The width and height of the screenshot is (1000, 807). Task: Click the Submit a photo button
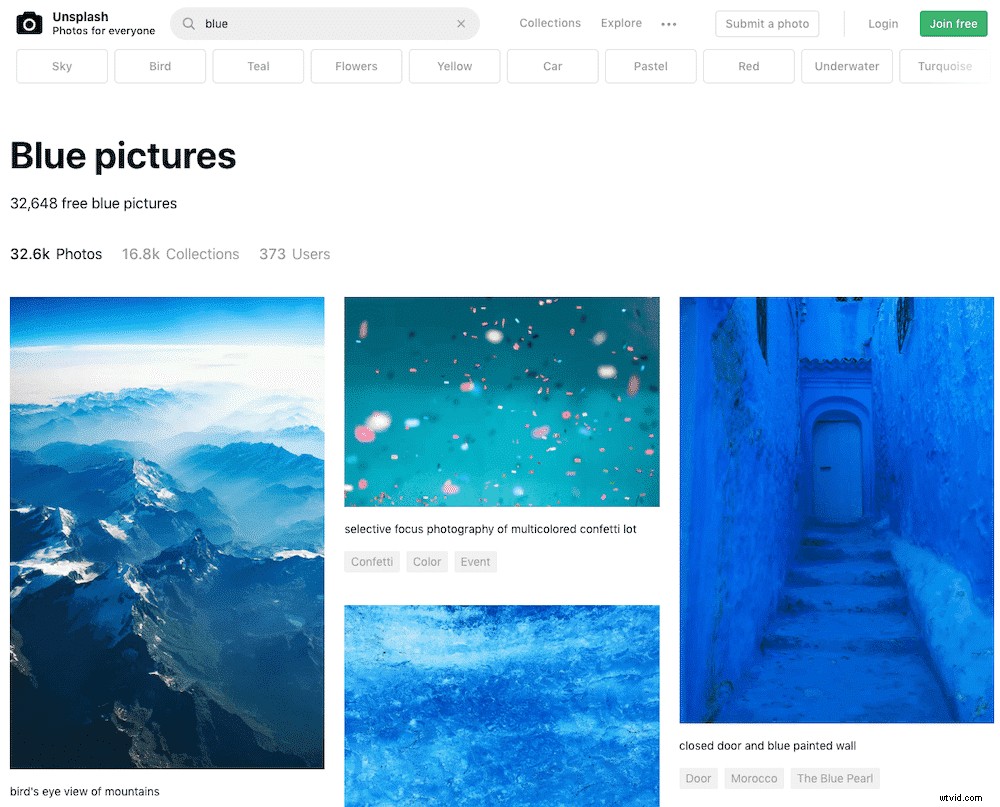point(767,23)
